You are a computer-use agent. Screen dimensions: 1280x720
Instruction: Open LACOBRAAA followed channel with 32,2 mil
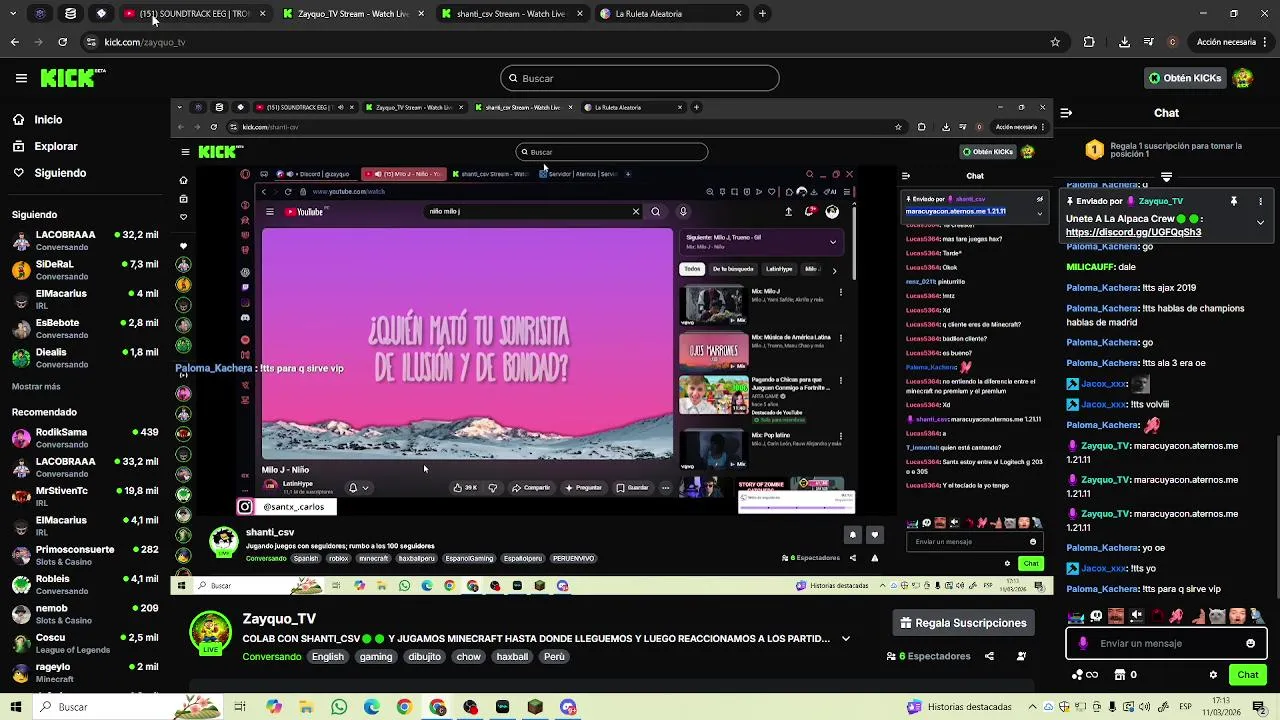85,241
